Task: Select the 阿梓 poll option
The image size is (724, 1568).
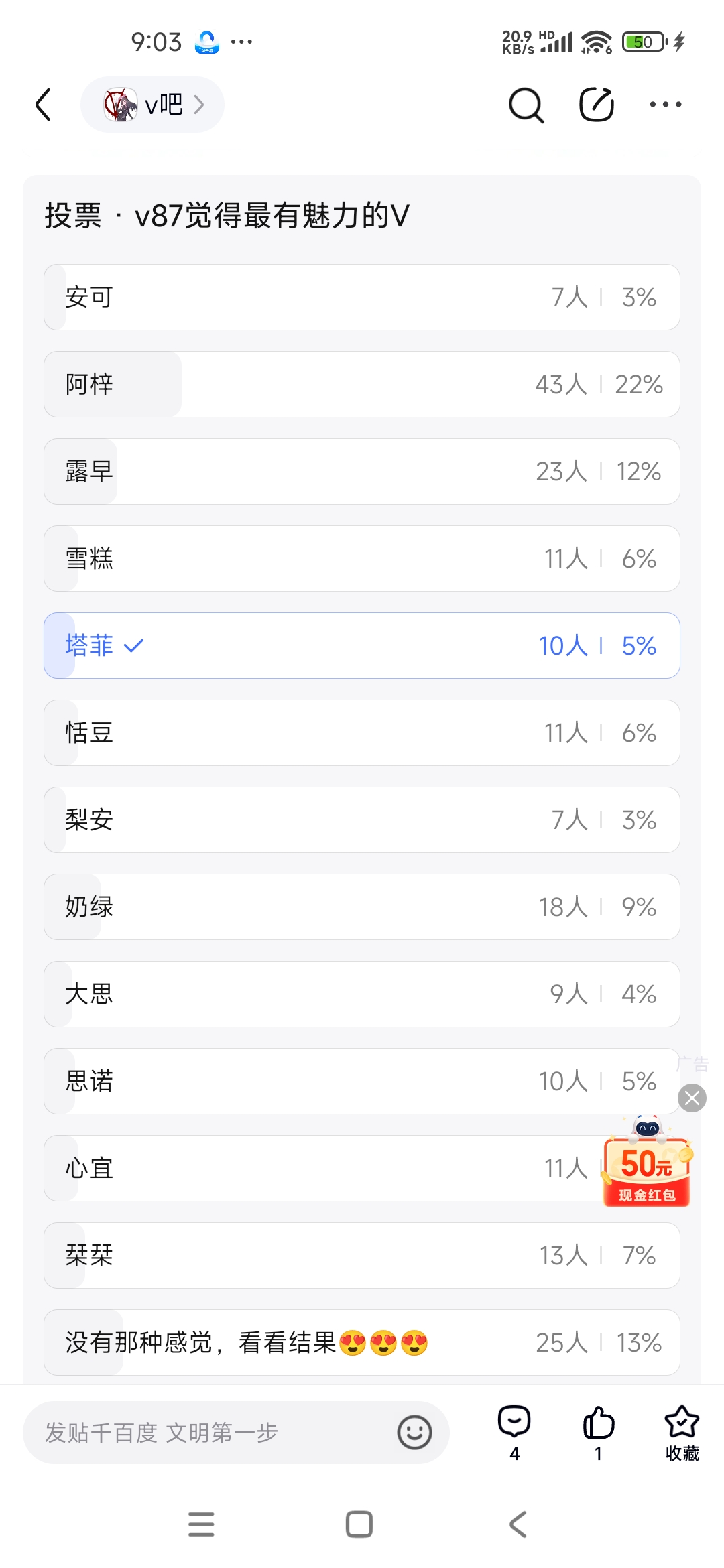Action: point(362,385)
